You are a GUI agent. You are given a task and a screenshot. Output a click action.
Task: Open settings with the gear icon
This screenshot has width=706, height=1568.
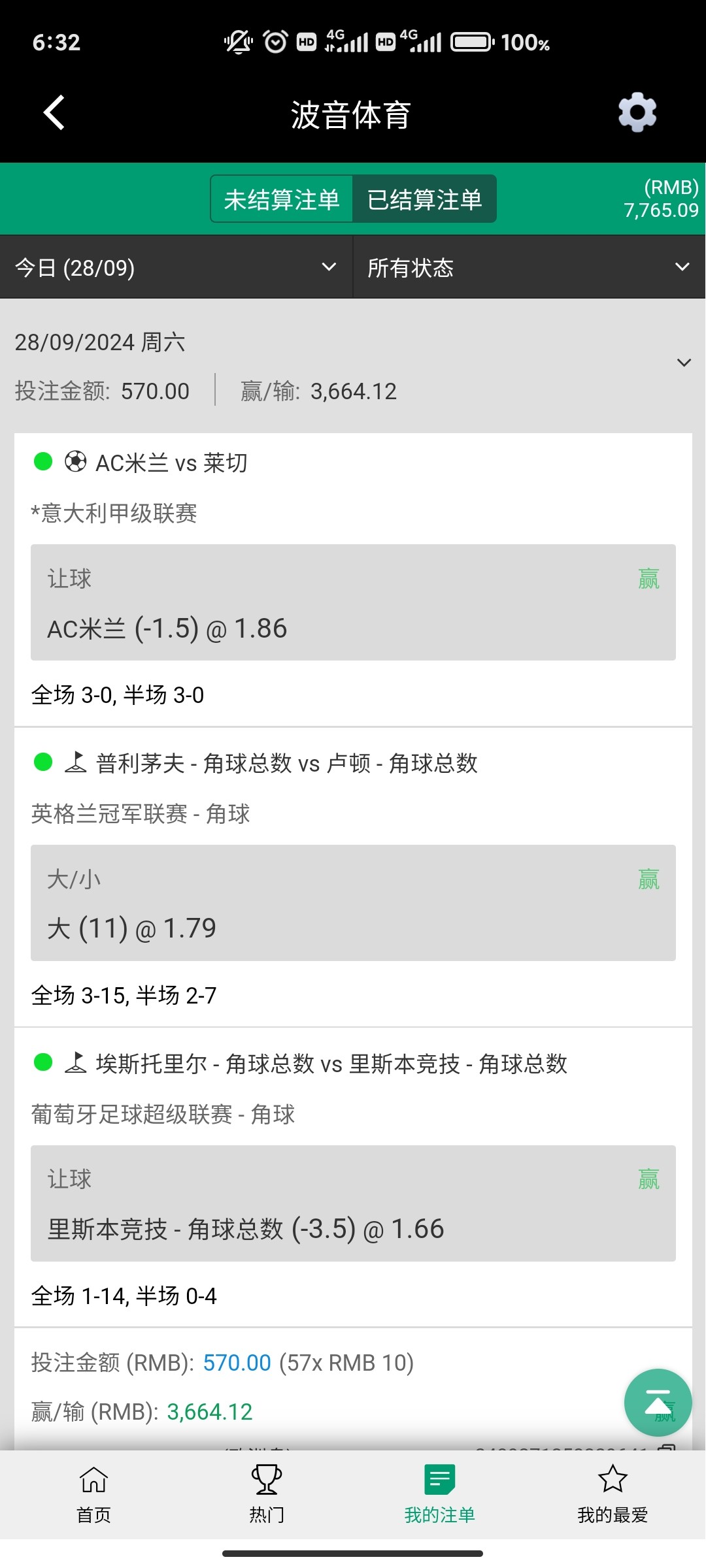coord(637,113)
